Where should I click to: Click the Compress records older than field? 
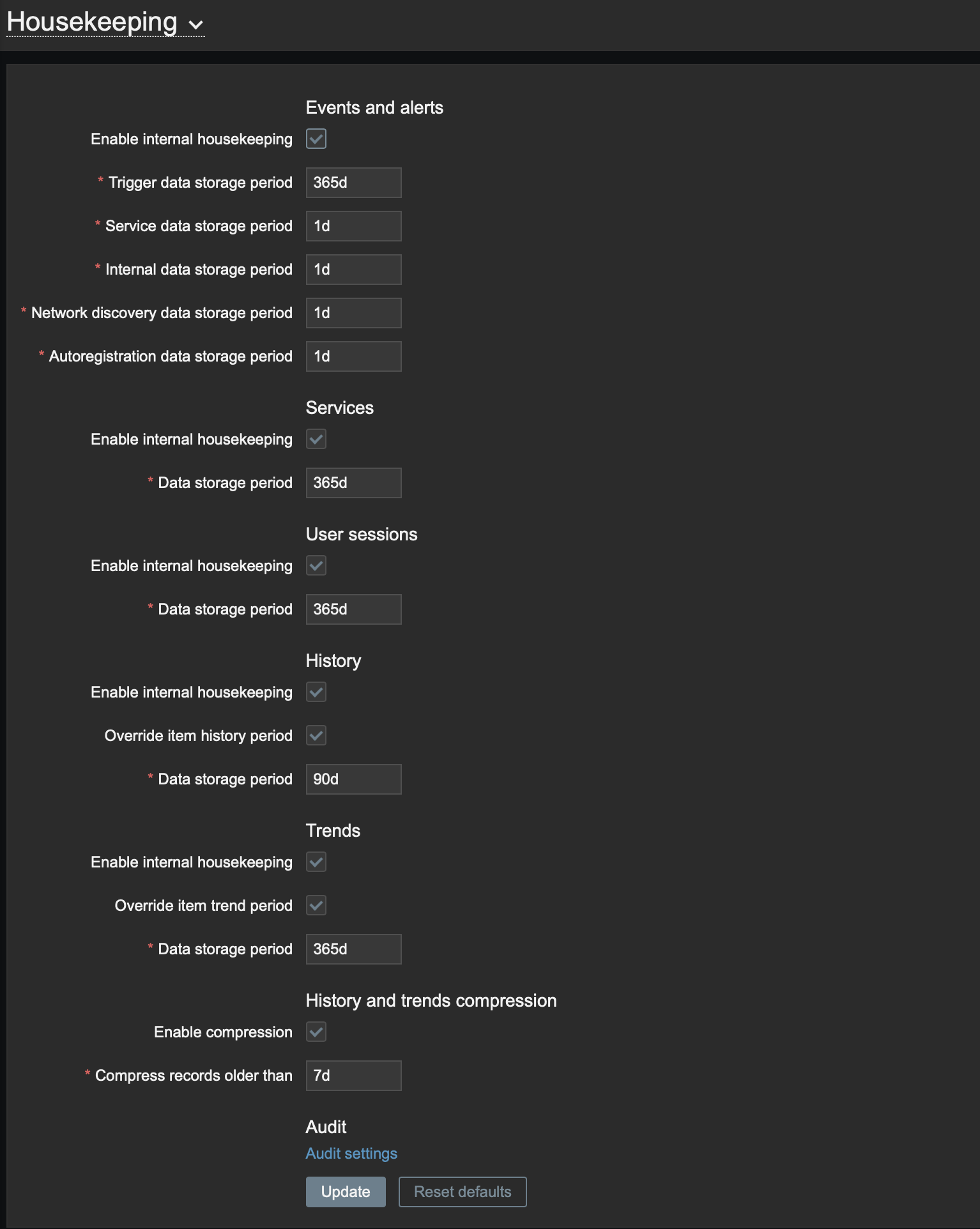[353, 1076]
